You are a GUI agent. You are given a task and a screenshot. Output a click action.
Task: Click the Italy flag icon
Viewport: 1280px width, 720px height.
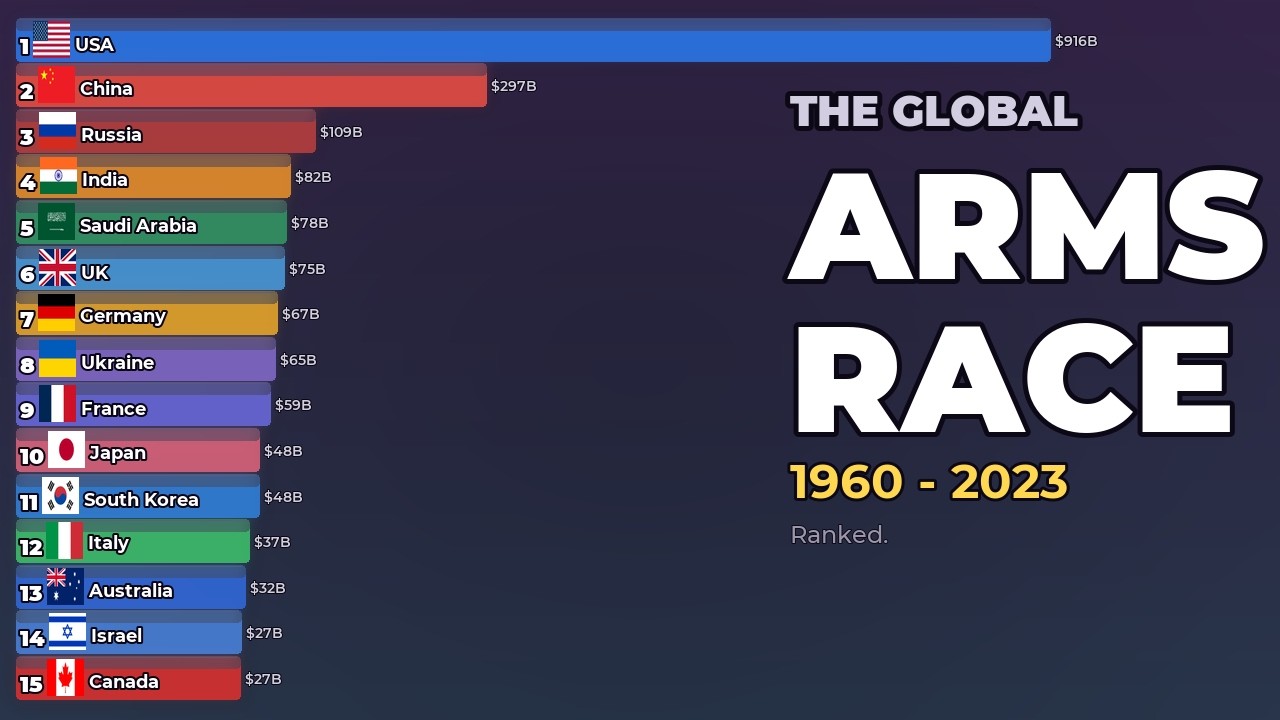coord(64,542)
